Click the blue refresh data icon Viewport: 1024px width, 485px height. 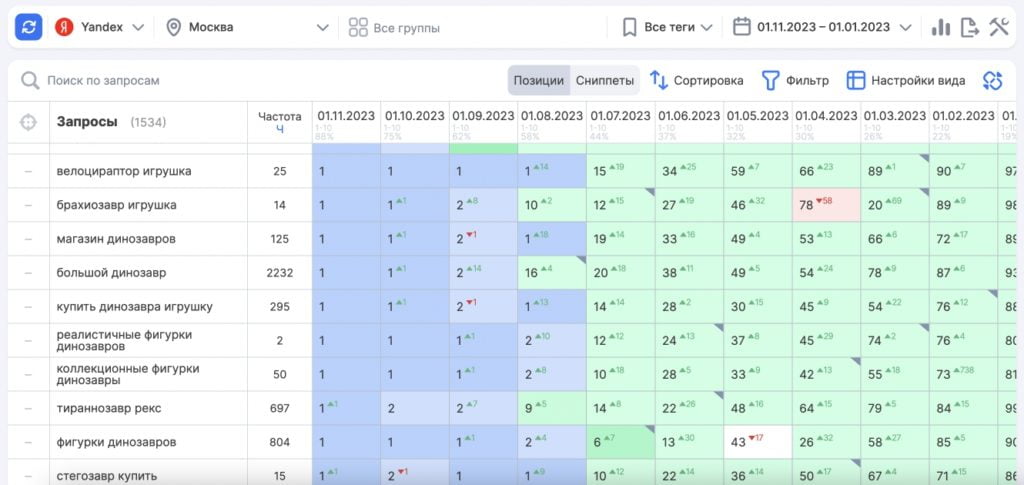tap(28, 27)
